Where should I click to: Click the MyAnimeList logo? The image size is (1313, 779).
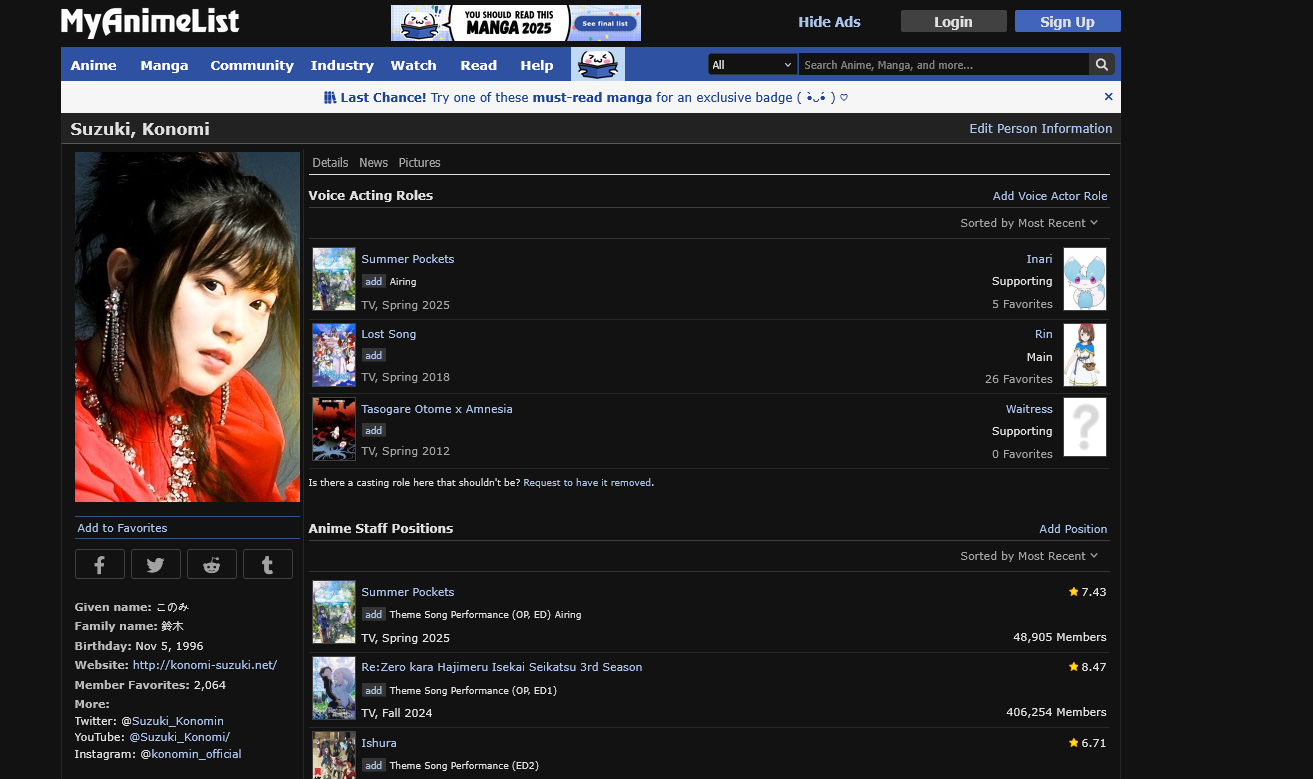click(150, 22)
